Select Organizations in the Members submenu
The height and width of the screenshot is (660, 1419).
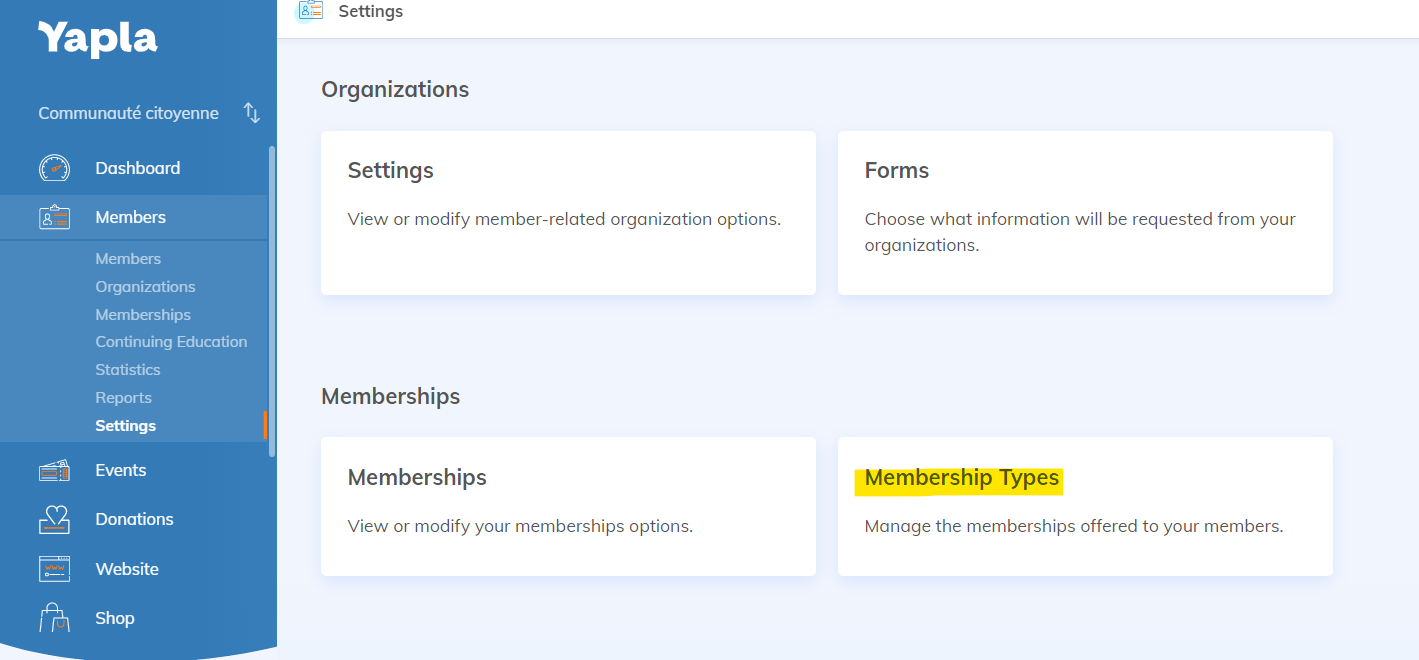point(145,286)
